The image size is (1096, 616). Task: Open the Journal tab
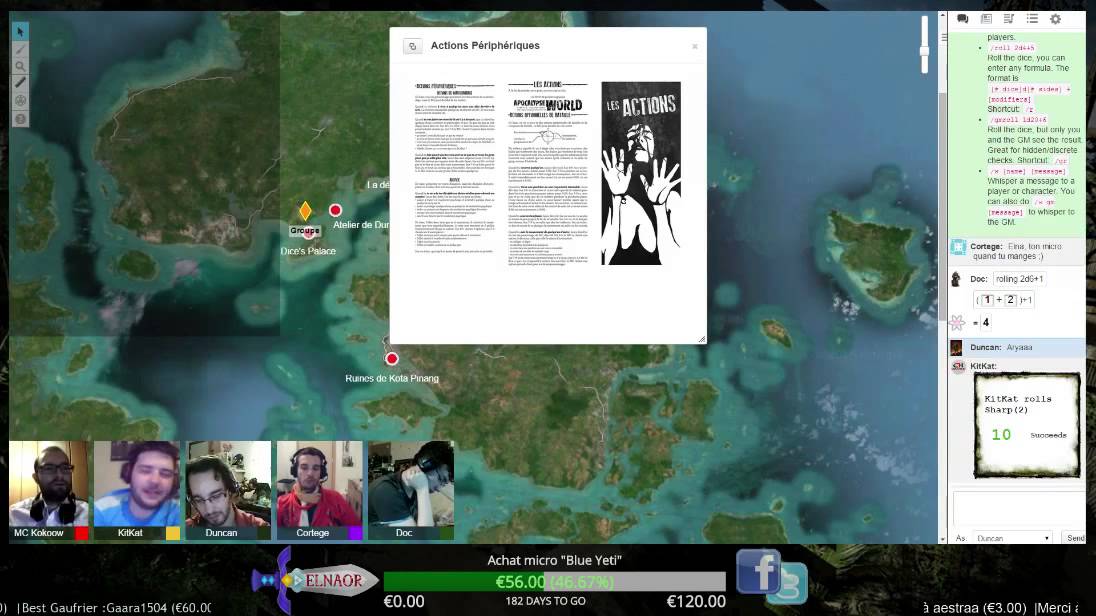[986, 19]
